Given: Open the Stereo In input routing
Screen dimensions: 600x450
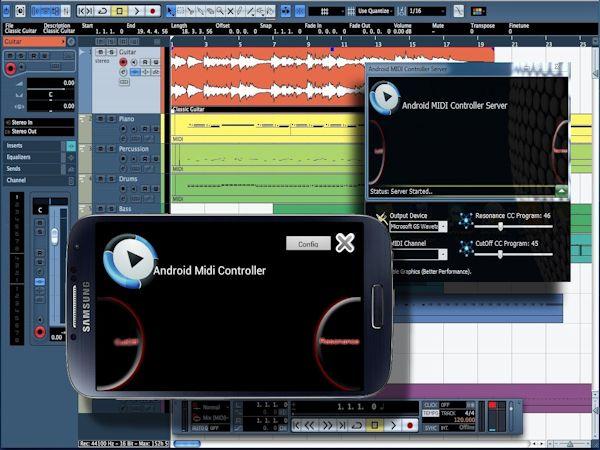Looking at the screenshot, I should [39, 122].
